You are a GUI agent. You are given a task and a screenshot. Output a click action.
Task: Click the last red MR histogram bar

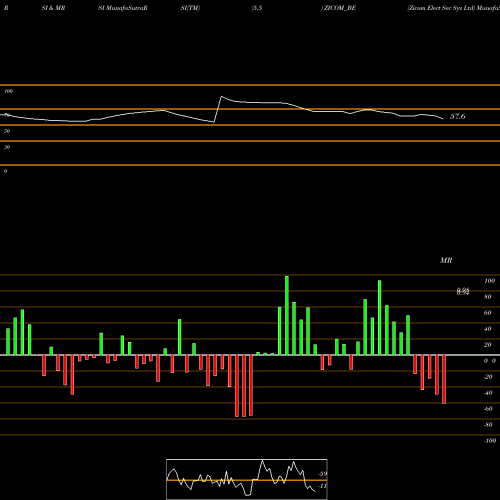pos(444,379)
